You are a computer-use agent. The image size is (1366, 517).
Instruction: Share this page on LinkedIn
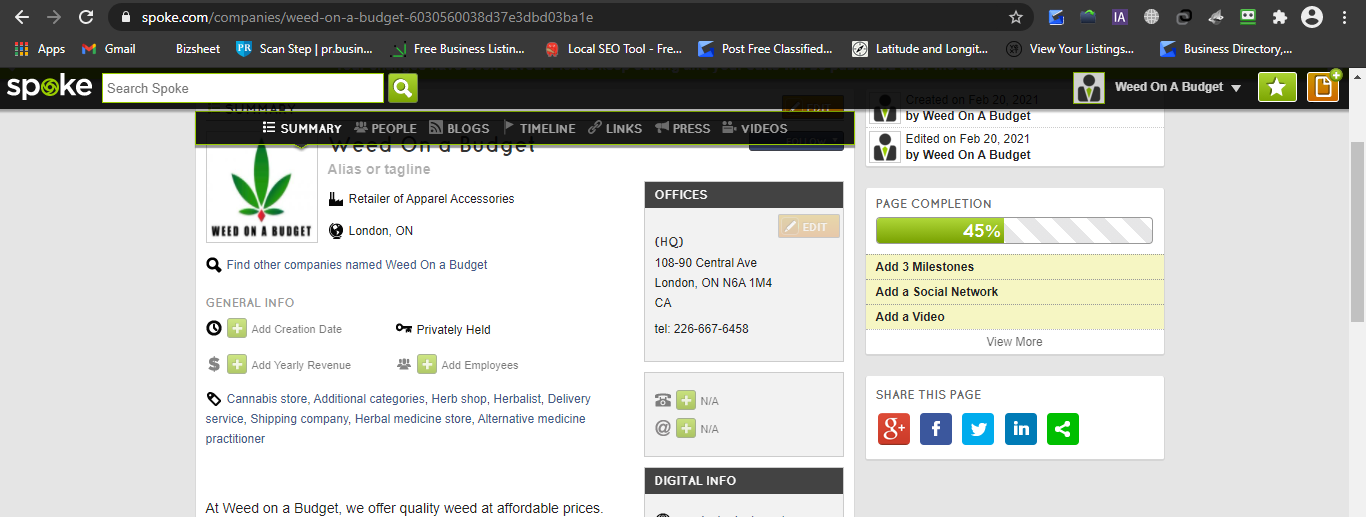[1021, 429]
